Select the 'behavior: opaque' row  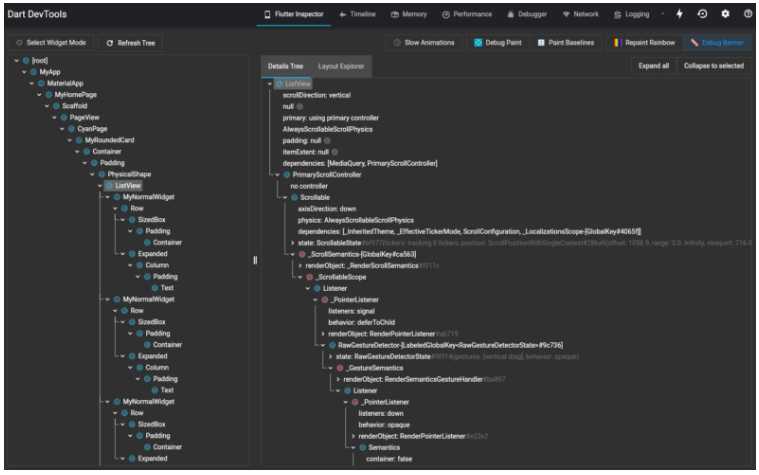click(x=384, y=425)
